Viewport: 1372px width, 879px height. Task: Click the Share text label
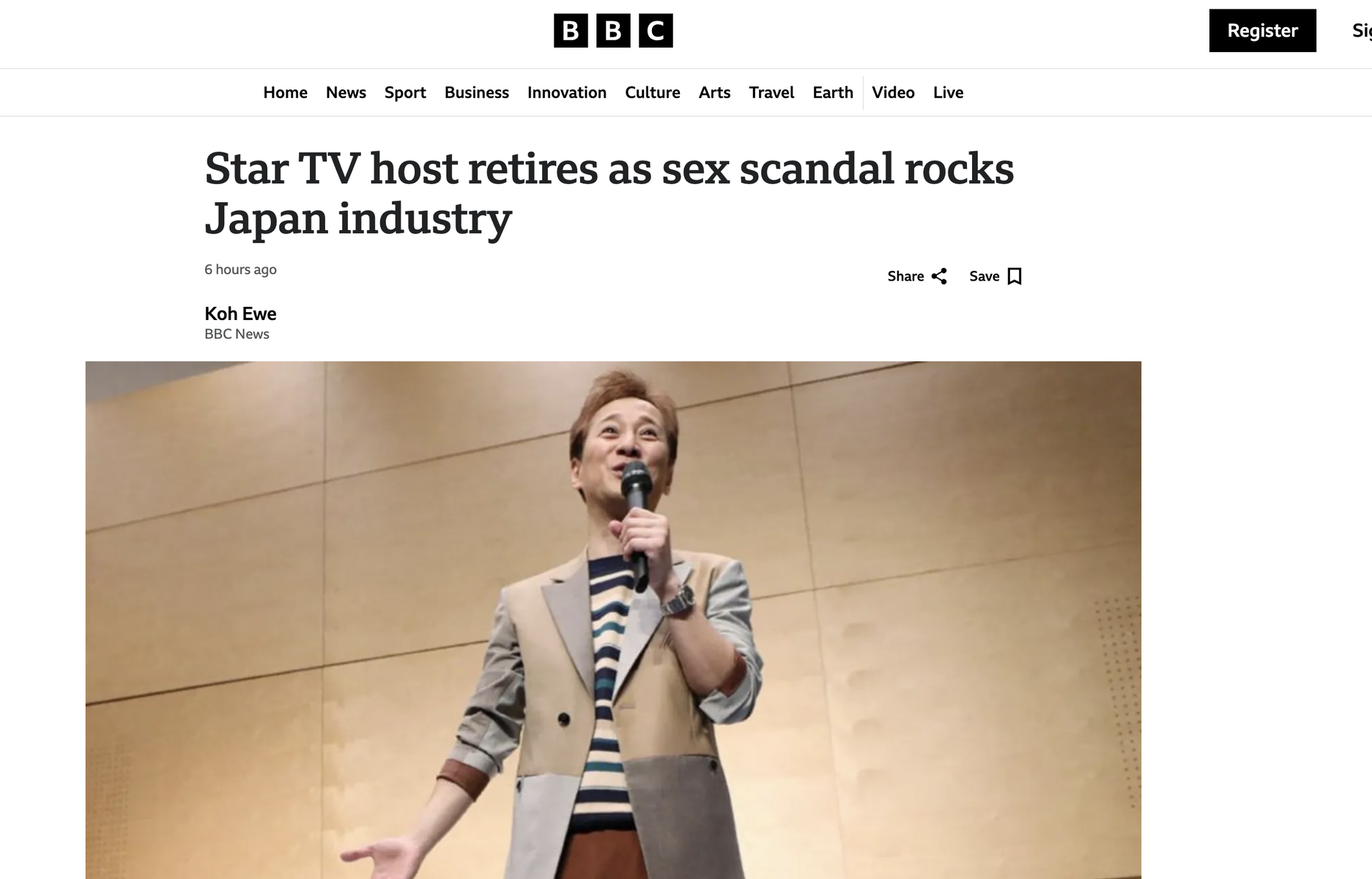tap(905, 276)
